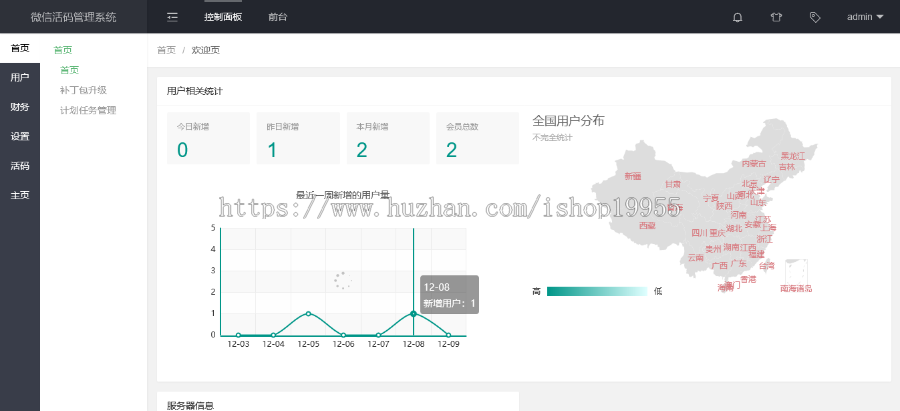900x411 pixels.
Task: Click the 欢迎页 breadcrumb
Action: [x=205, y=50]
